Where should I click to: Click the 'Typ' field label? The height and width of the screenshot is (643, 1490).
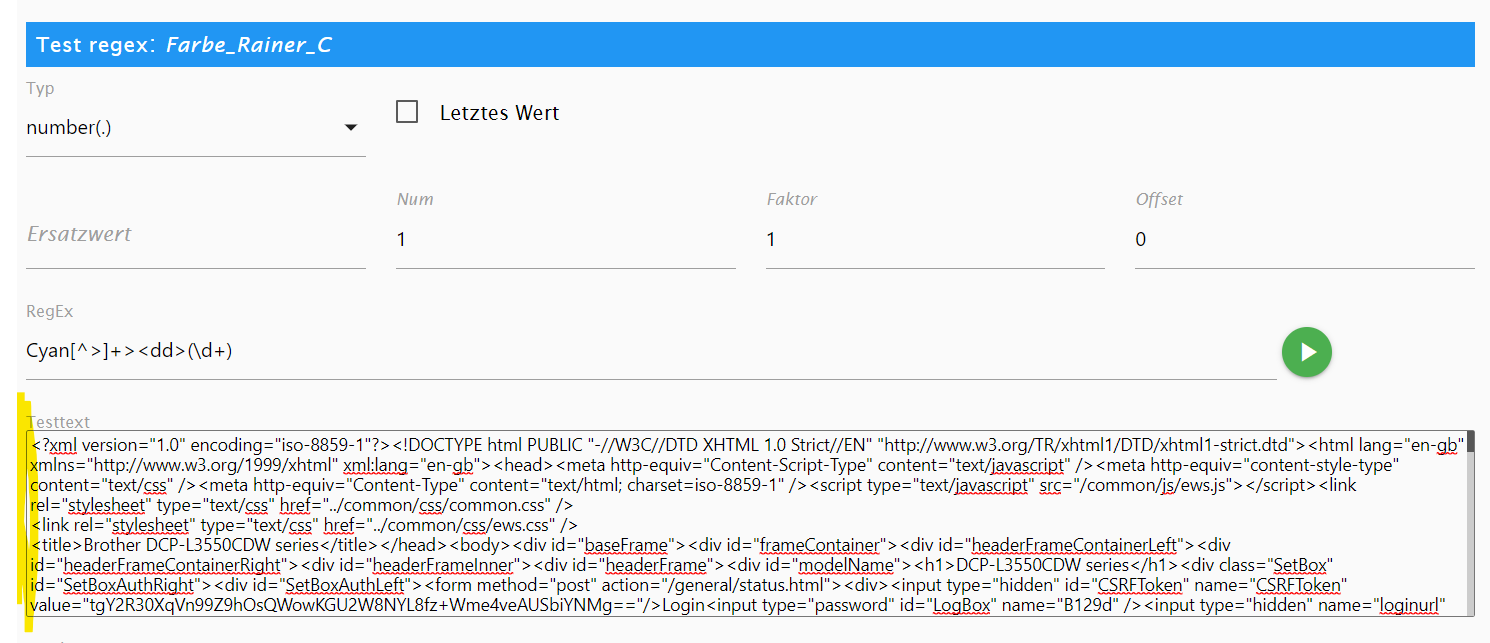pos(40,89)
